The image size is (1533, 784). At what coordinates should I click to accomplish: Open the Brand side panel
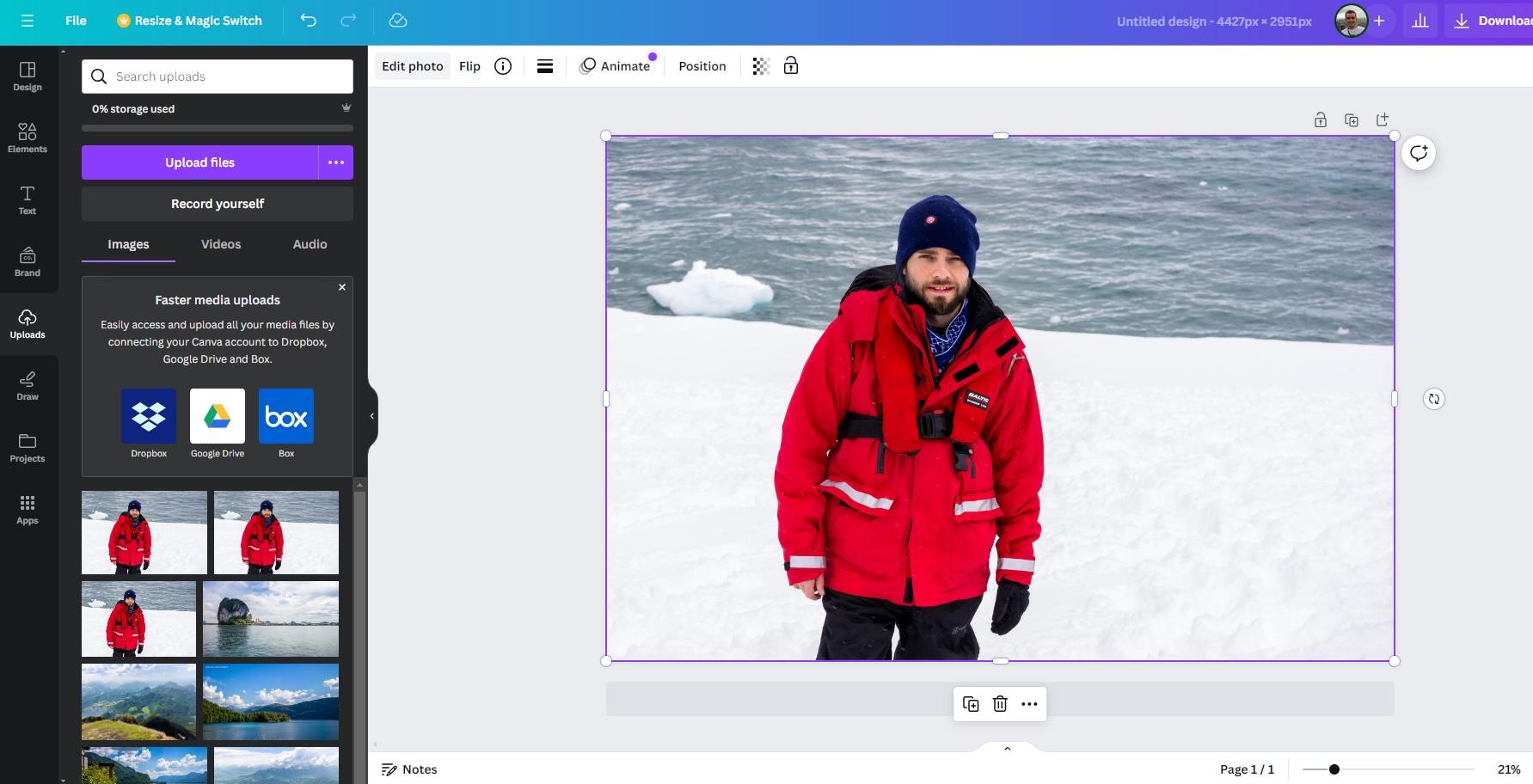coord(28,261)
